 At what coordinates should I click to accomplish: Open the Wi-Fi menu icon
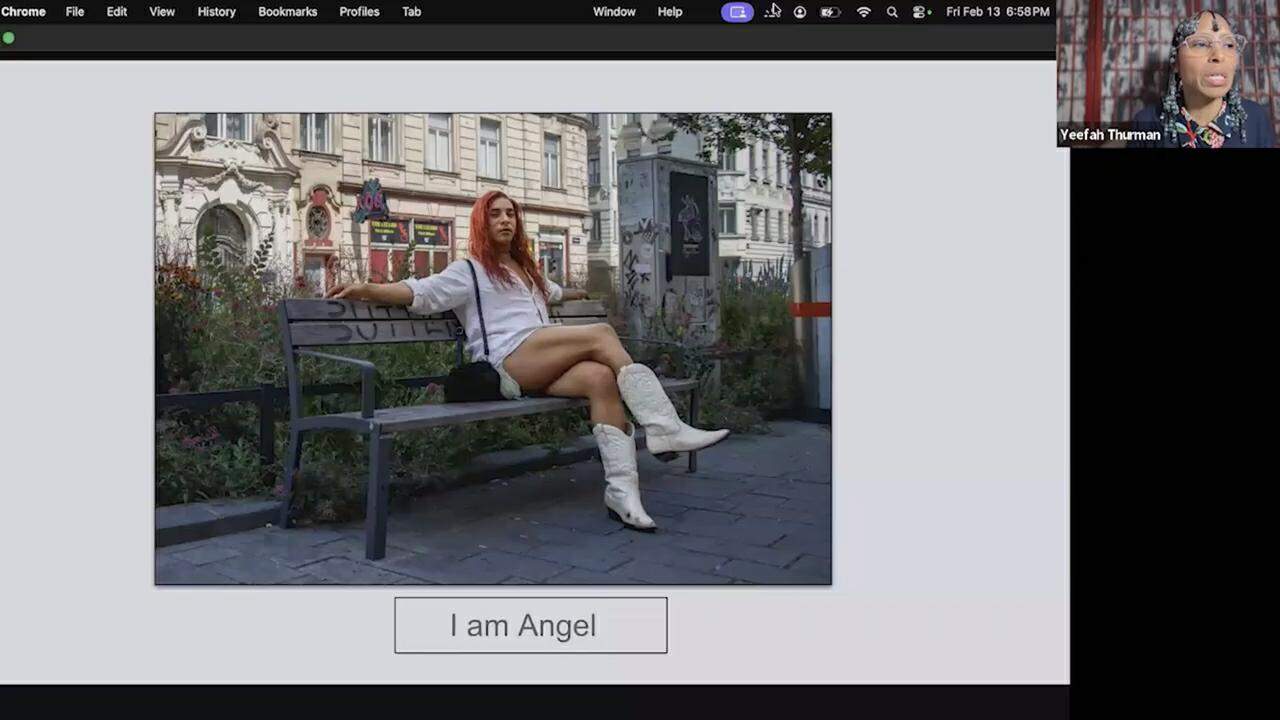(864, 12)
